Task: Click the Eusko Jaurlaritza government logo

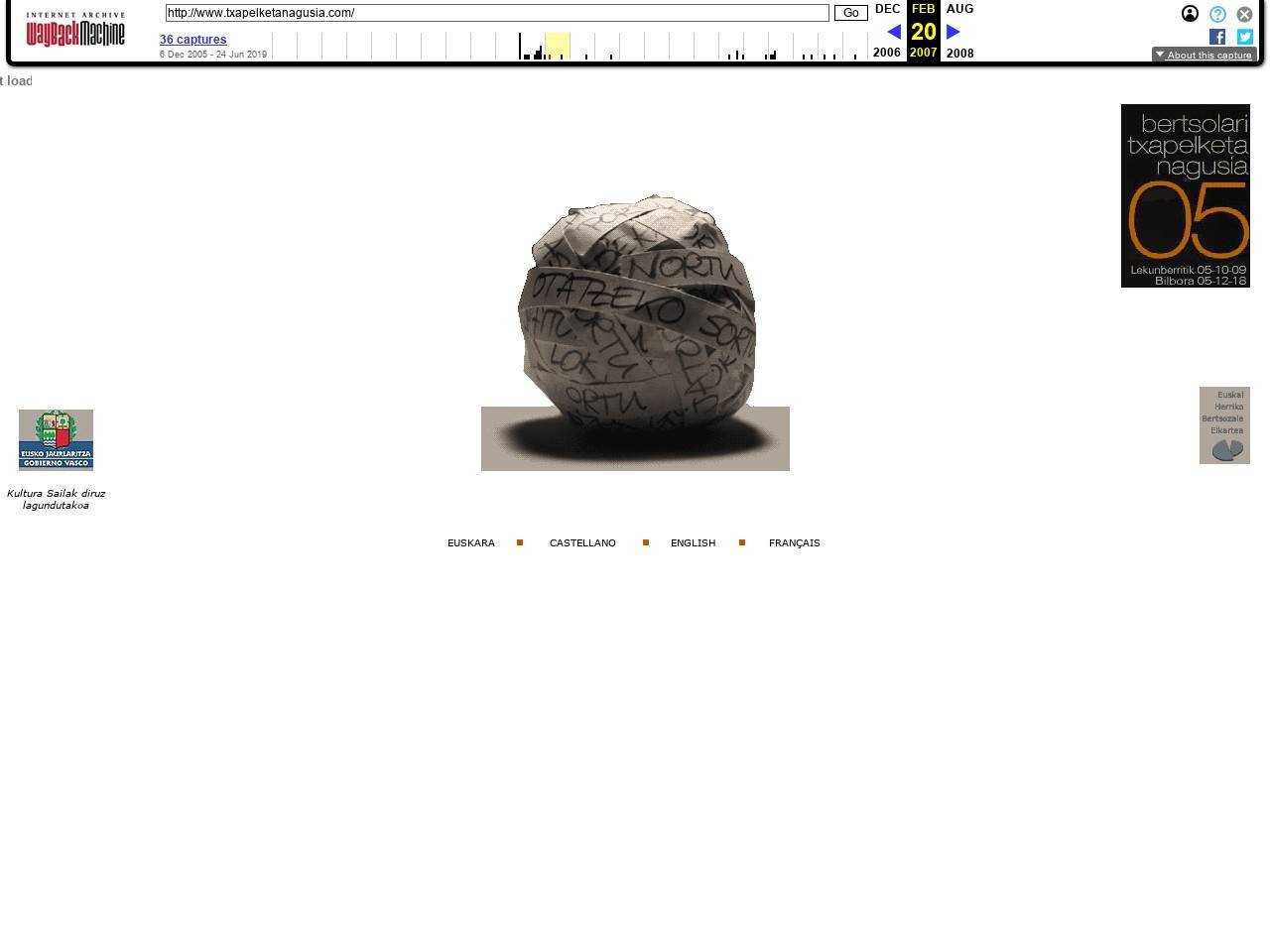Action: click(x=56, y=439)
